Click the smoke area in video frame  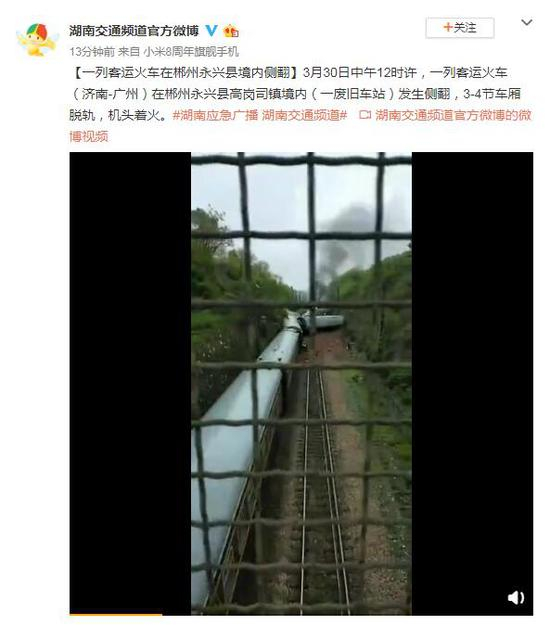click(x=349, y=239)
